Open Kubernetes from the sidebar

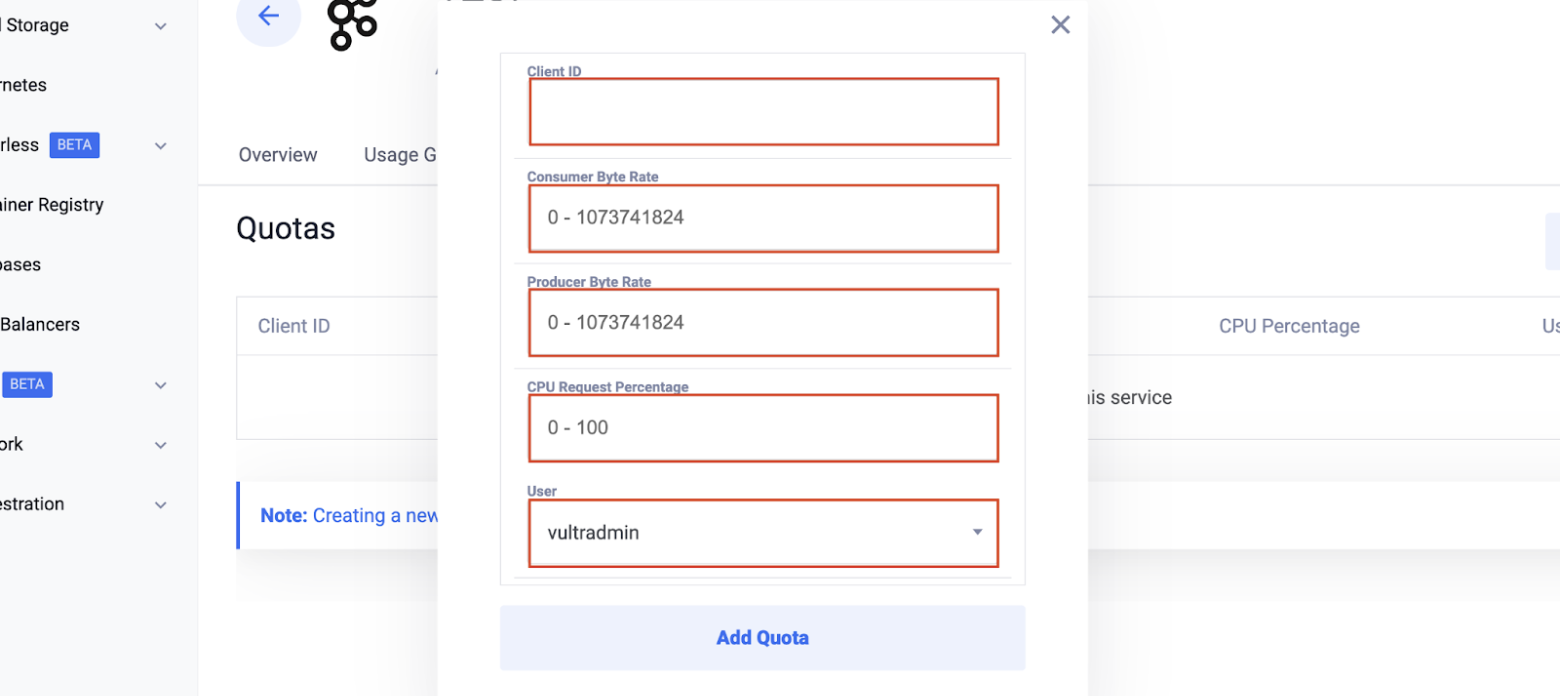click(x=23, y=85)
